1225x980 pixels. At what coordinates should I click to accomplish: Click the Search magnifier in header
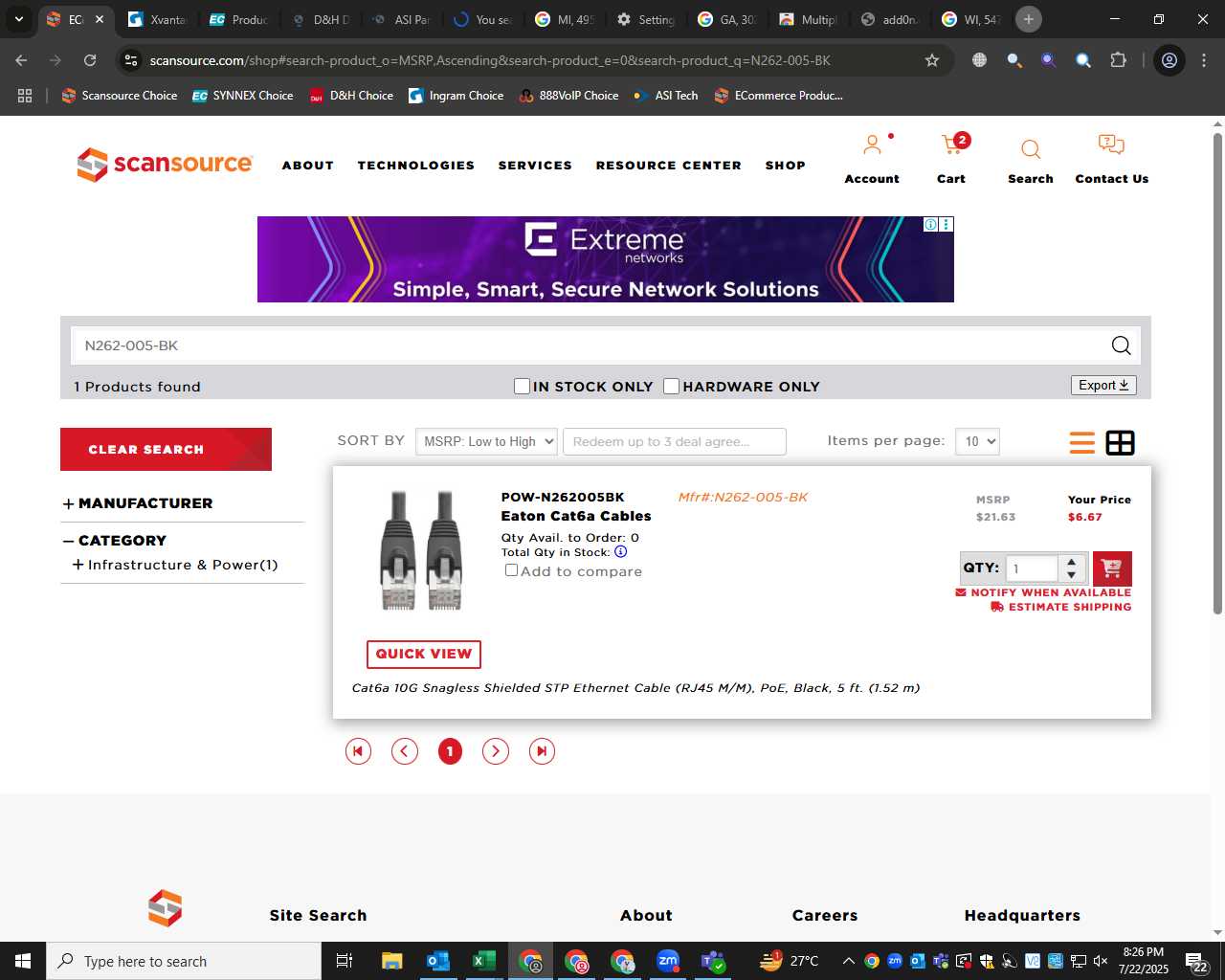point(1031,149)
